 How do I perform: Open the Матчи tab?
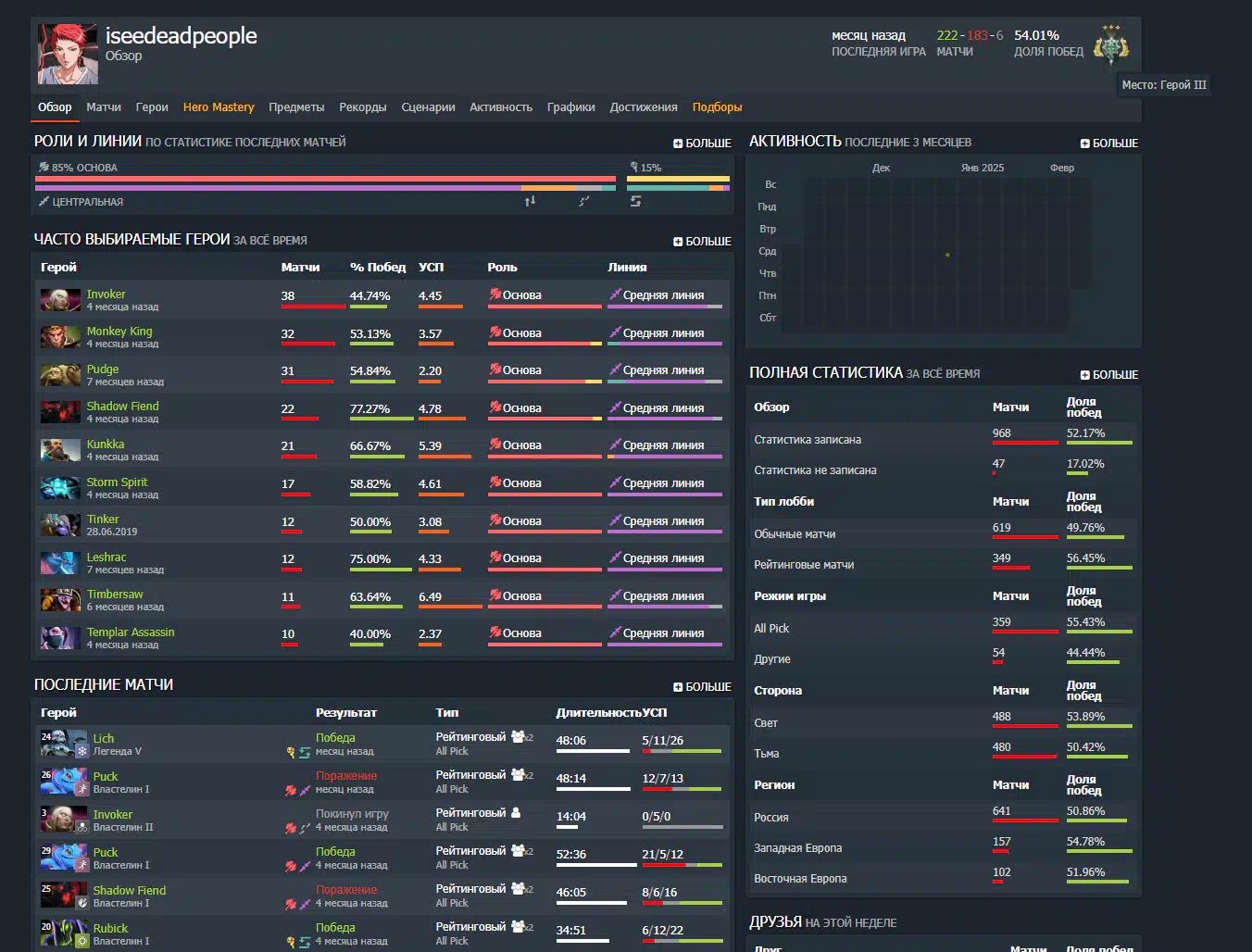coord(104,107)
